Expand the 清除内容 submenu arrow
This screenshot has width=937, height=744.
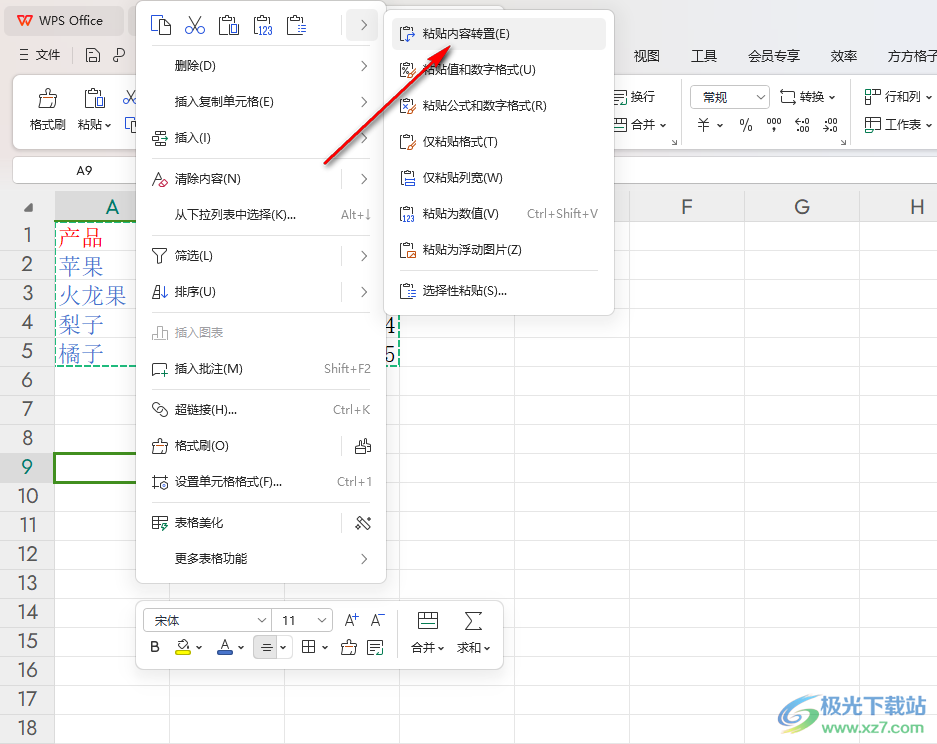(x=363, y=179)
